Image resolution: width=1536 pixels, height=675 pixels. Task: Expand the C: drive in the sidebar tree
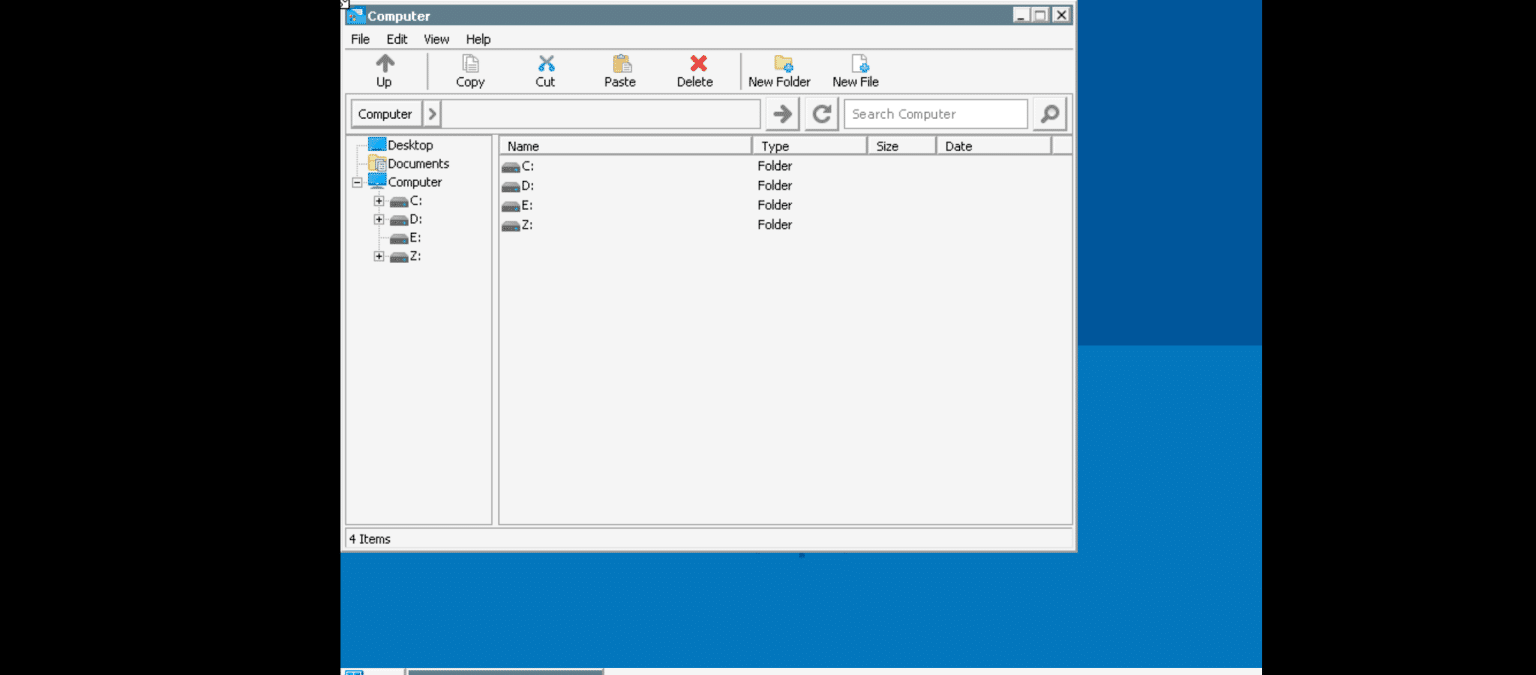click(378, 200)
